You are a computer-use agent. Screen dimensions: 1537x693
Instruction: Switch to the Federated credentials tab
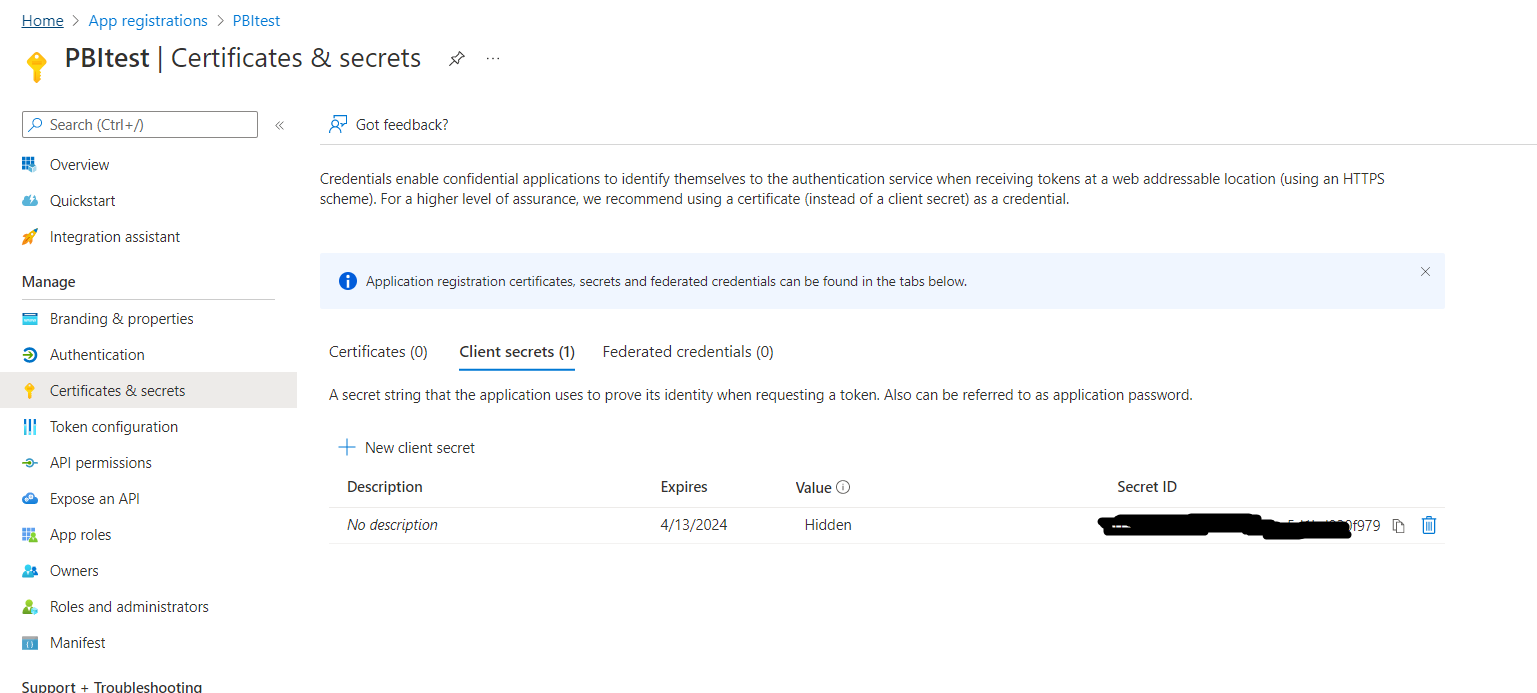pos(687,351)
